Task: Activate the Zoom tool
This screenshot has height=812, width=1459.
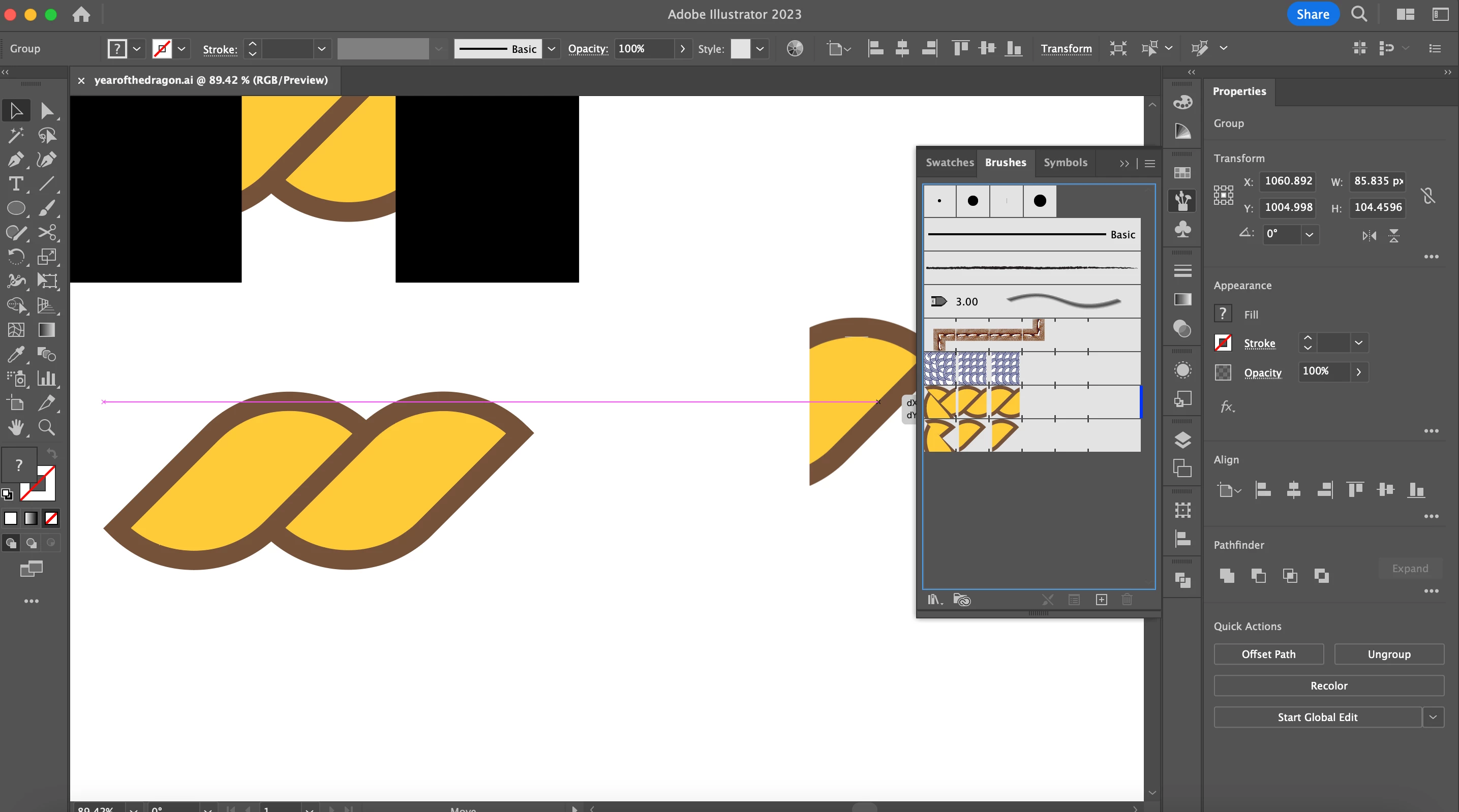Action: click(46, 427)
